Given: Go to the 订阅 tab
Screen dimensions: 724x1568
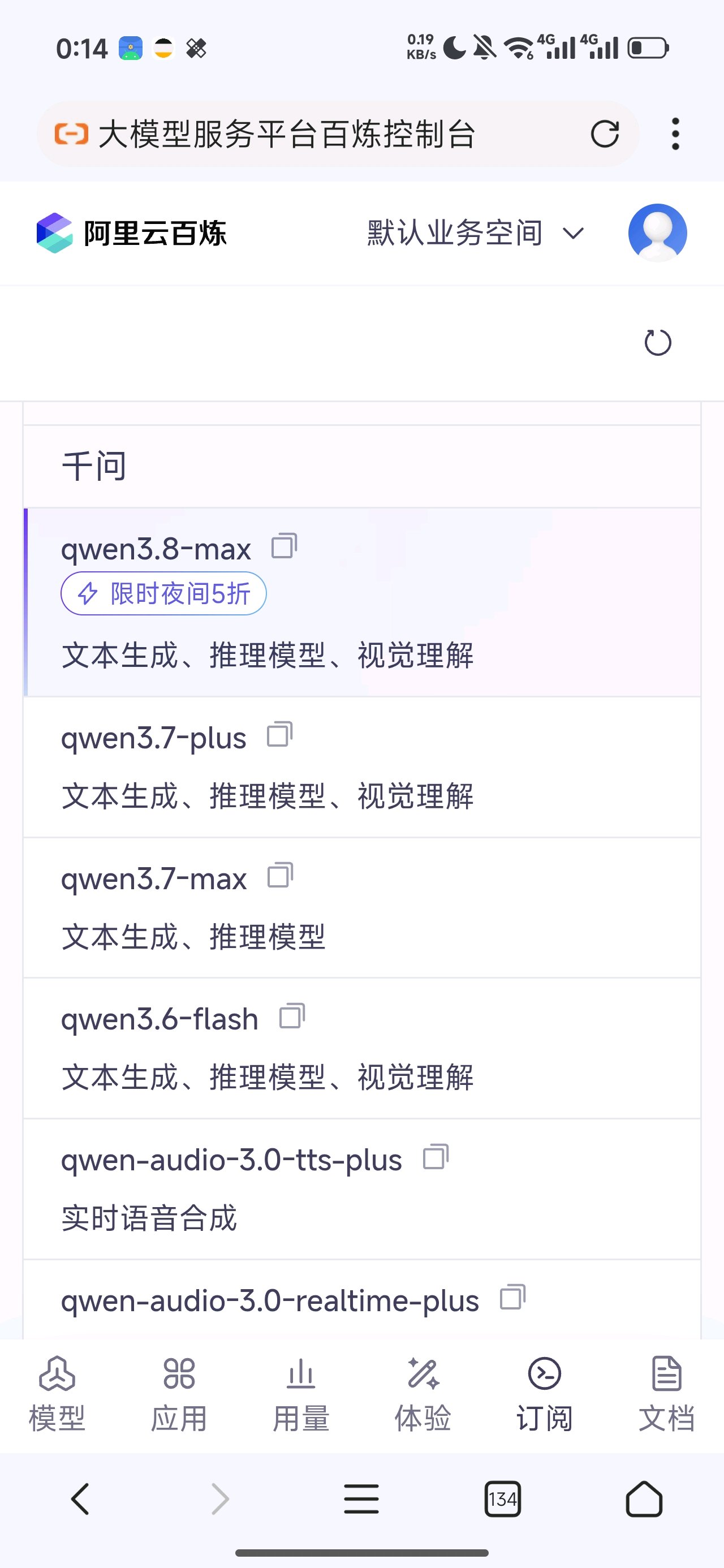Looking at the screenshot, I should tap(544, 1394).
